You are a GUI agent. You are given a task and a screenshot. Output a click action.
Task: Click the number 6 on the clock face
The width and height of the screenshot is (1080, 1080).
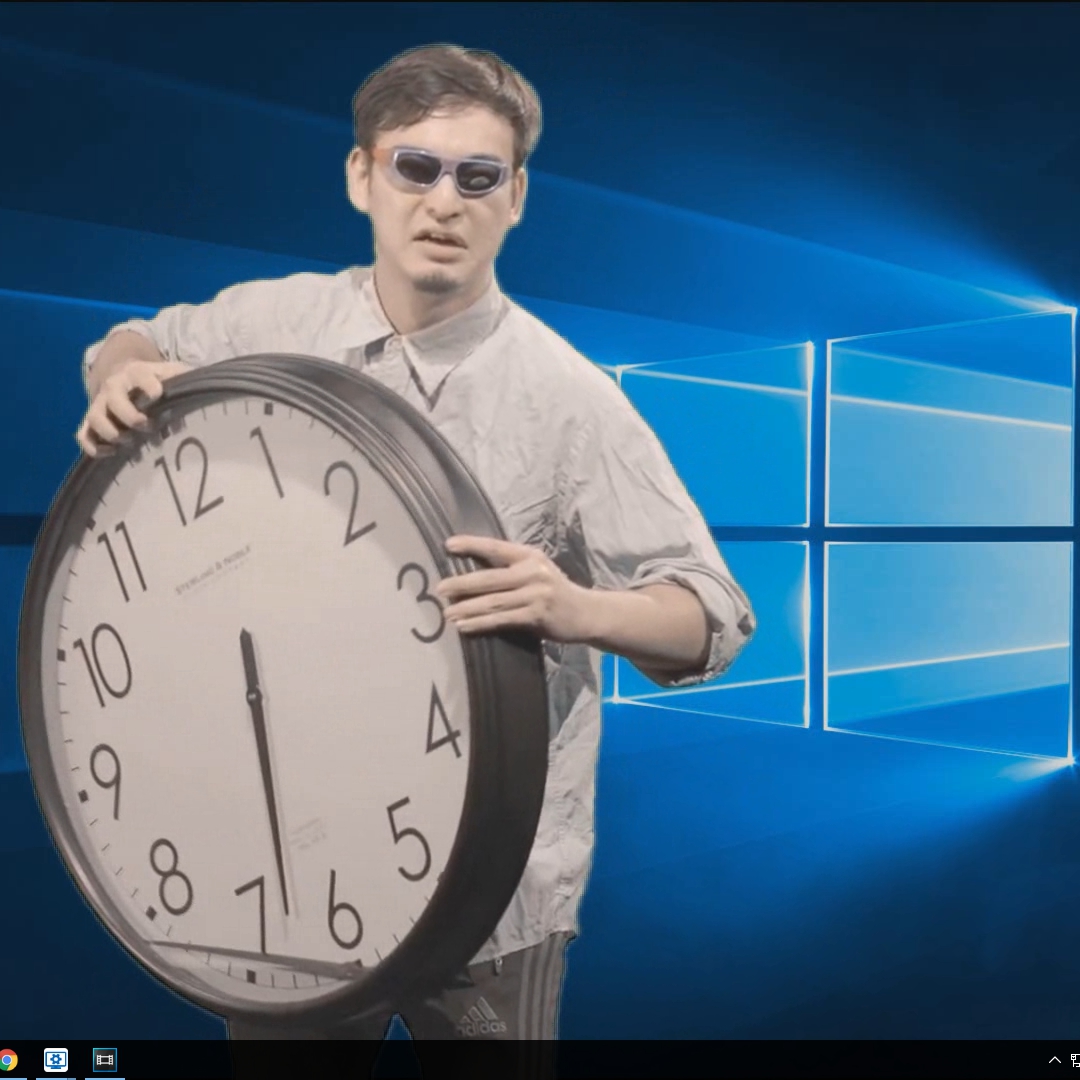point(344,909)
